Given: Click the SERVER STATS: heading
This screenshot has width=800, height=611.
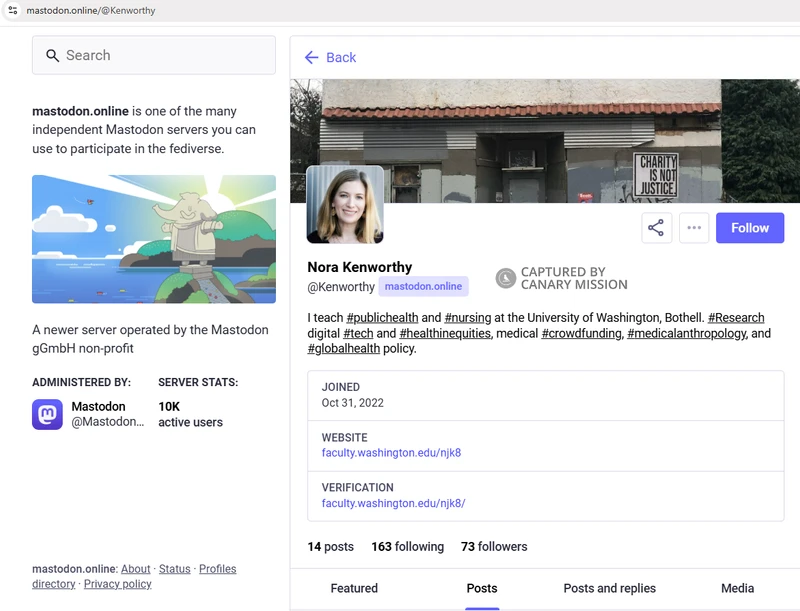Looking at the screenshot, I should tap(198, 382).
